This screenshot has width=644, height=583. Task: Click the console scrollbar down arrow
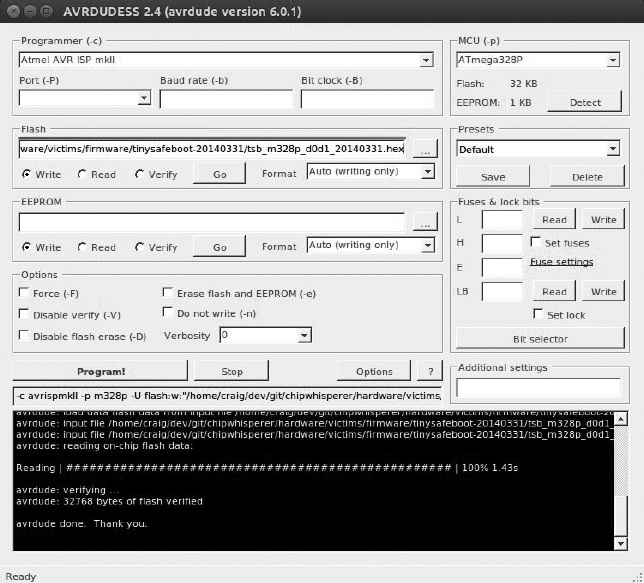point(621,544)
